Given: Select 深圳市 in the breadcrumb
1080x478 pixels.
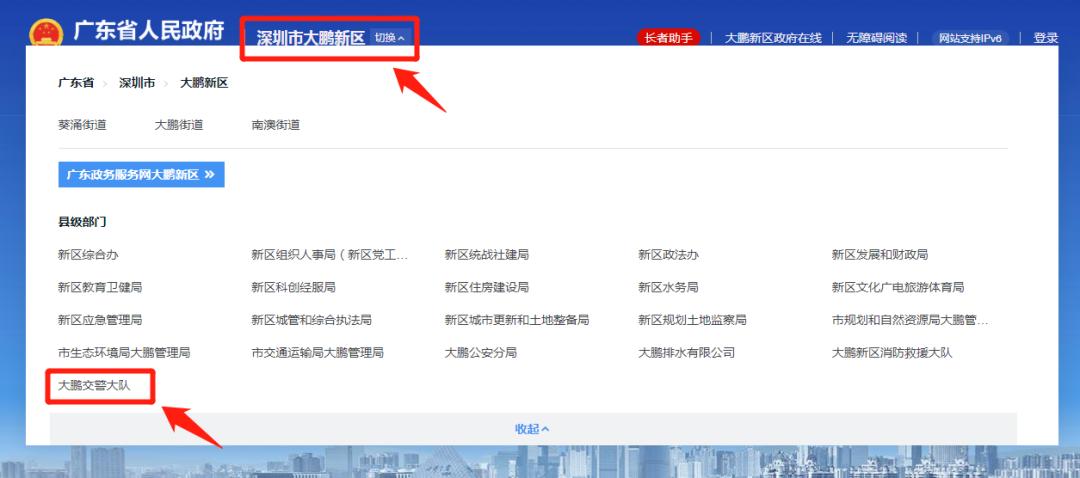Looking at the screenshot, I should [x=137, y=83].
